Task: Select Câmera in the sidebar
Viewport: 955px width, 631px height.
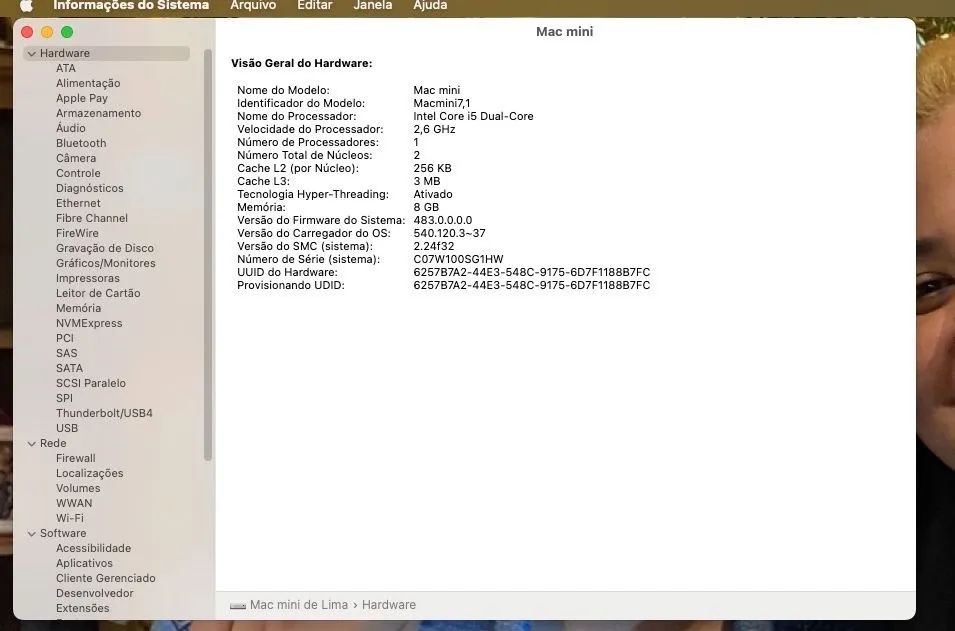Action: pos(76,158)
